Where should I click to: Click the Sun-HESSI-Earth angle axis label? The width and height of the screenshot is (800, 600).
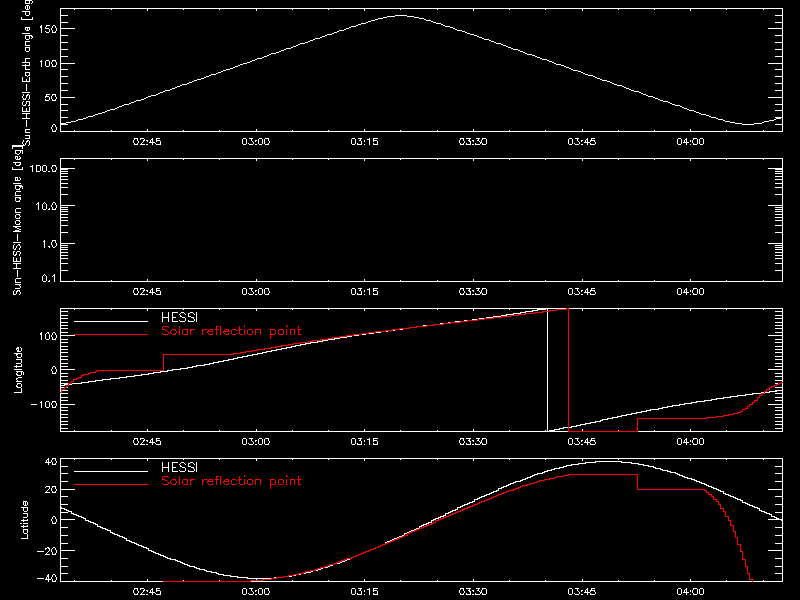tap(27, 72)
